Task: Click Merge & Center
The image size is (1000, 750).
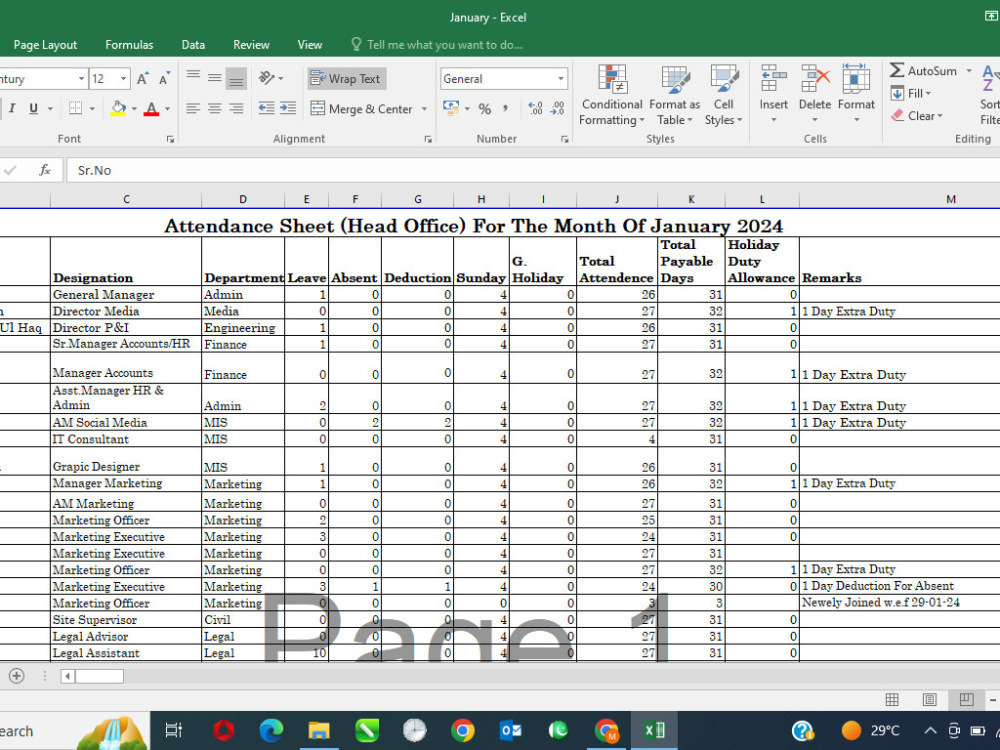Action: 362,109
